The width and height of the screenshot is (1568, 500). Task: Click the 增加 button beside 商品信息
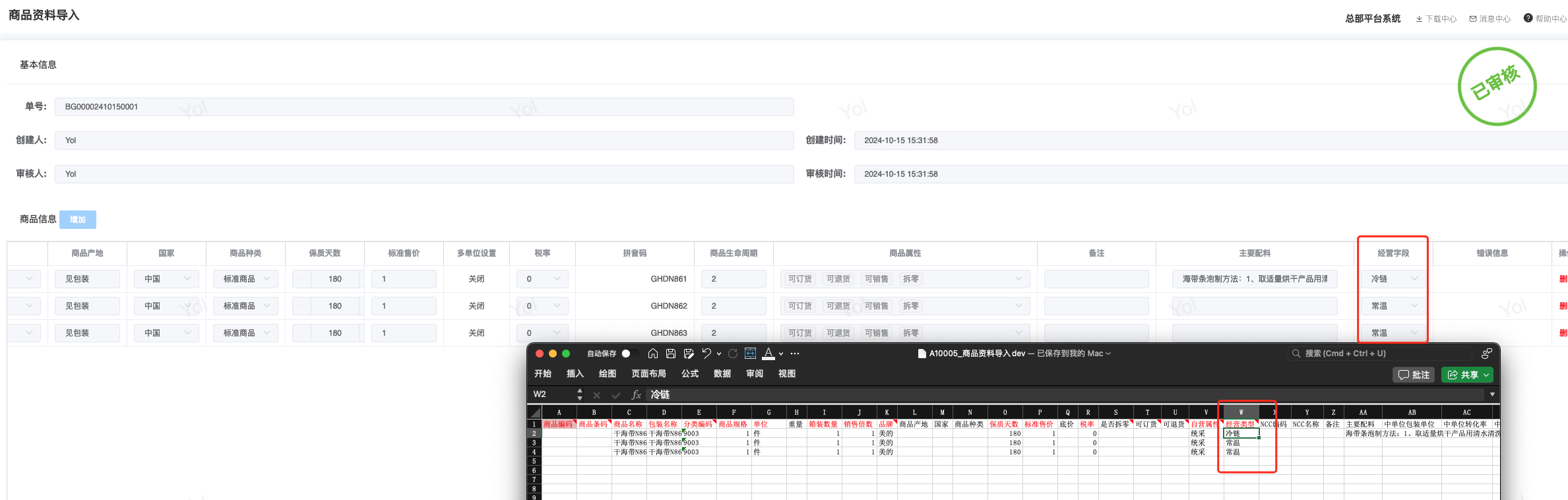tap(78, 220)
